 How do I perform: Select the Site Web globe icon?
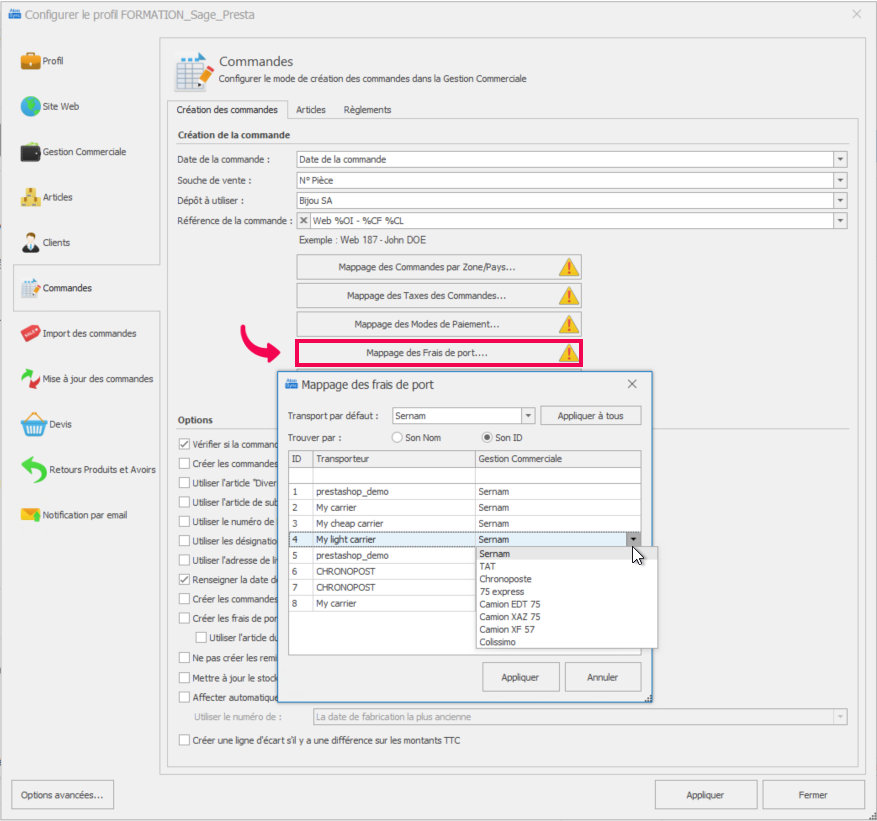click(x=30, y=106)
